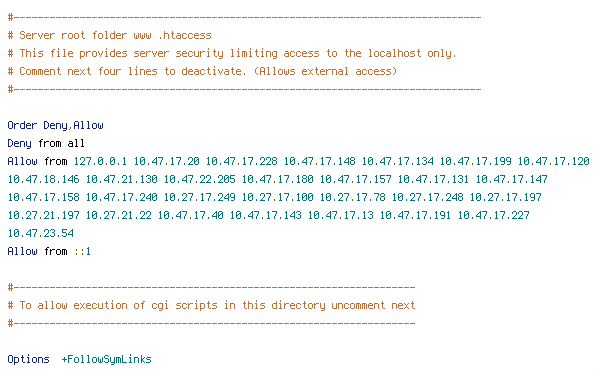Screen dimensions: 600x376
Task: Click the 'To allow execution of cgi' comment
Action: pyautogui.click(x=211, y=305)
